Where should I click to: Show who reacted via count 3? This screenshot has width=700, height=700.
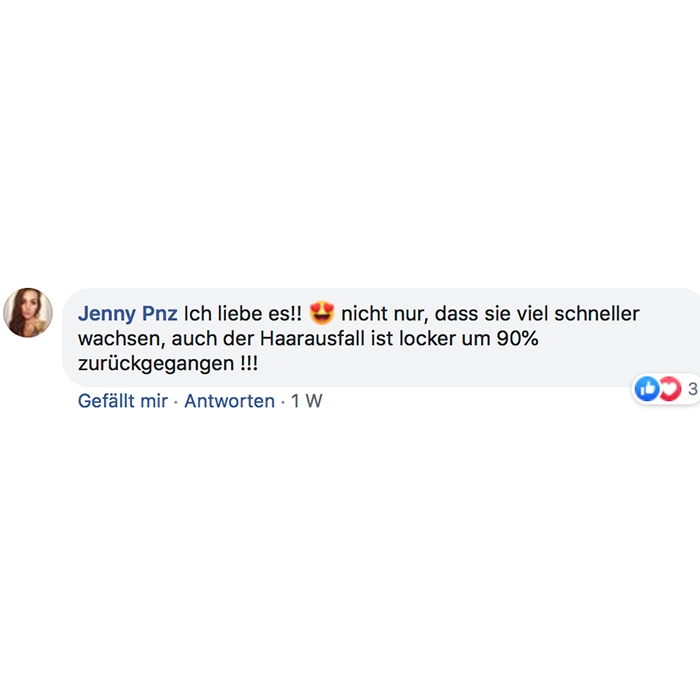point(692,388)
